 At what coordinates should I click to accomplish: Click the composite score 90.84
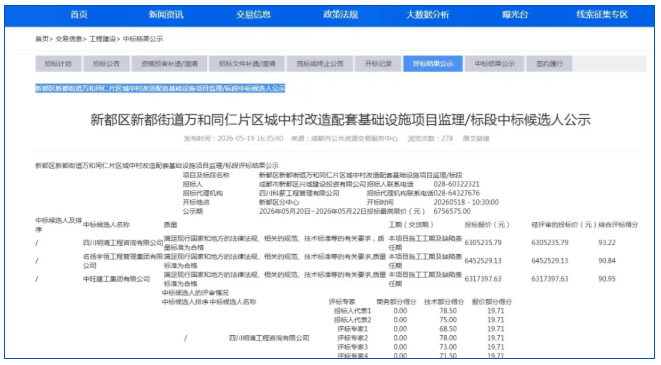pos(607,261)
